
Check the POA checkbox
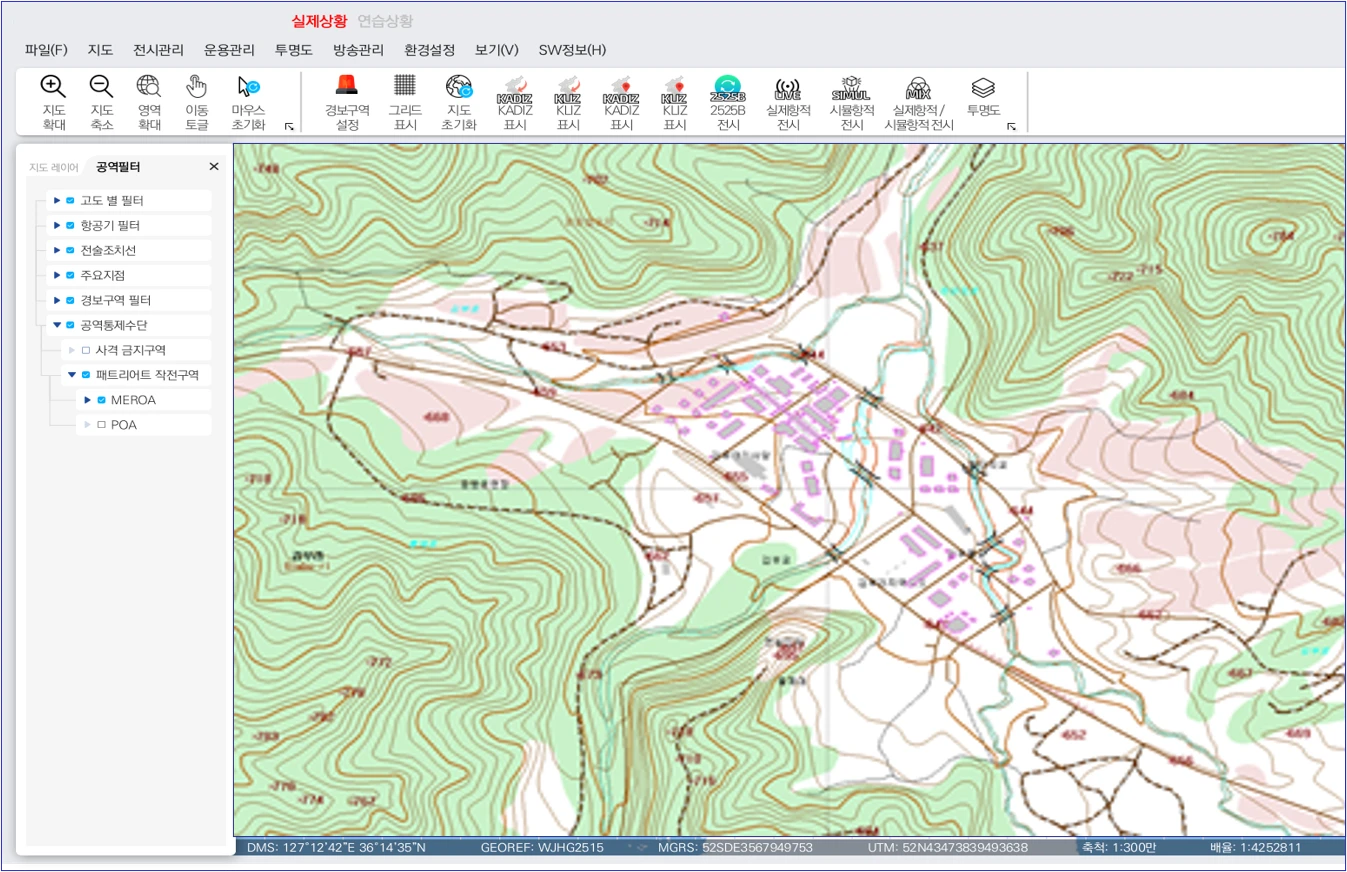tap(101, 425)
